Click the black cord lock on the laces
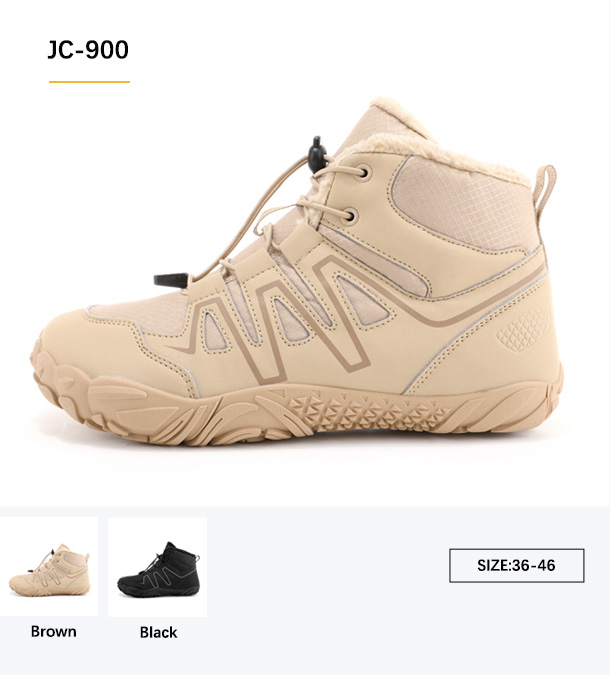The height and width of the screenshot is (675, 610). click(x=318, y=154)
